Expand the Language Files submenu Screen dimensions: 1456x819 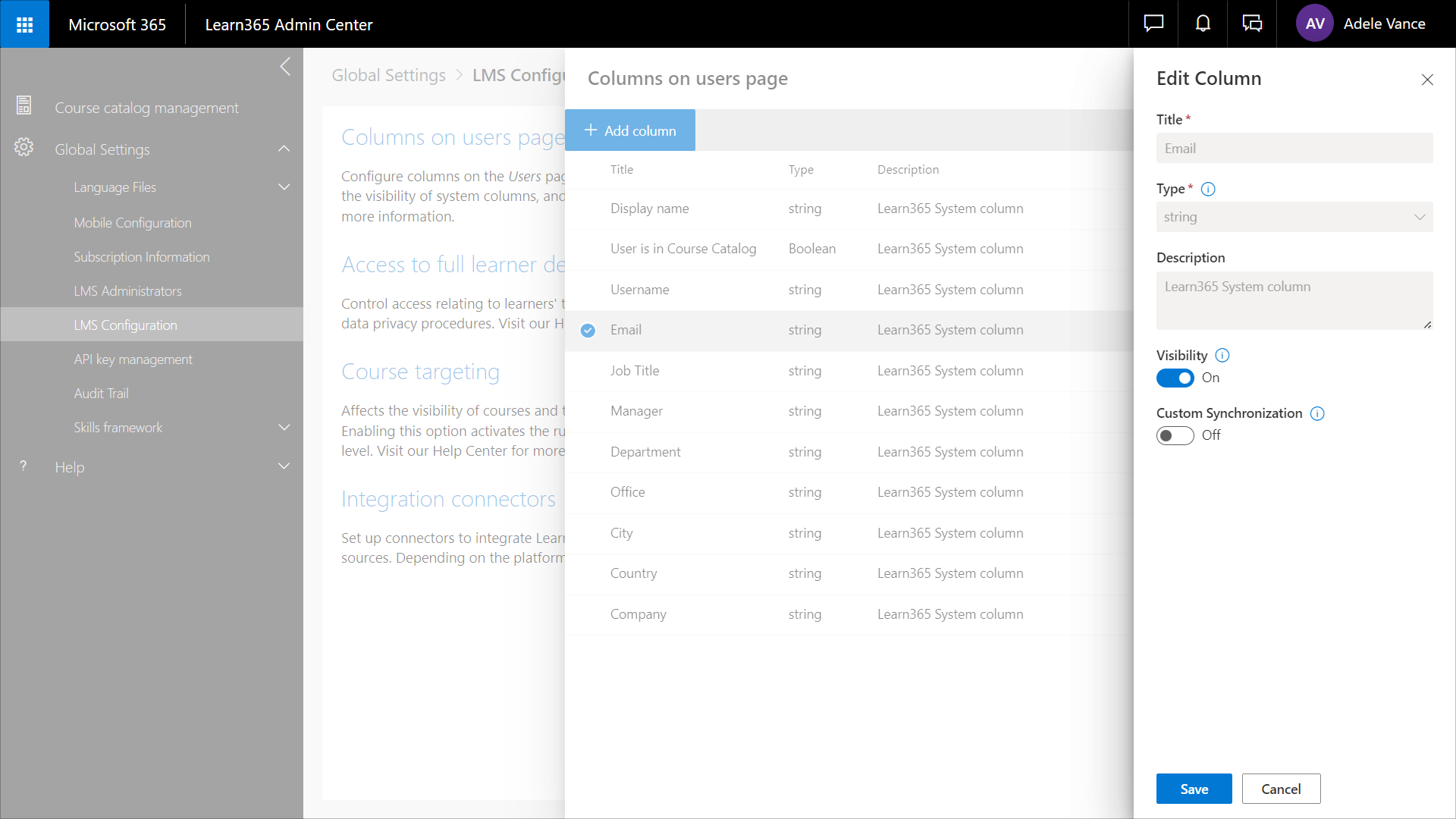[x=284, y=187]
